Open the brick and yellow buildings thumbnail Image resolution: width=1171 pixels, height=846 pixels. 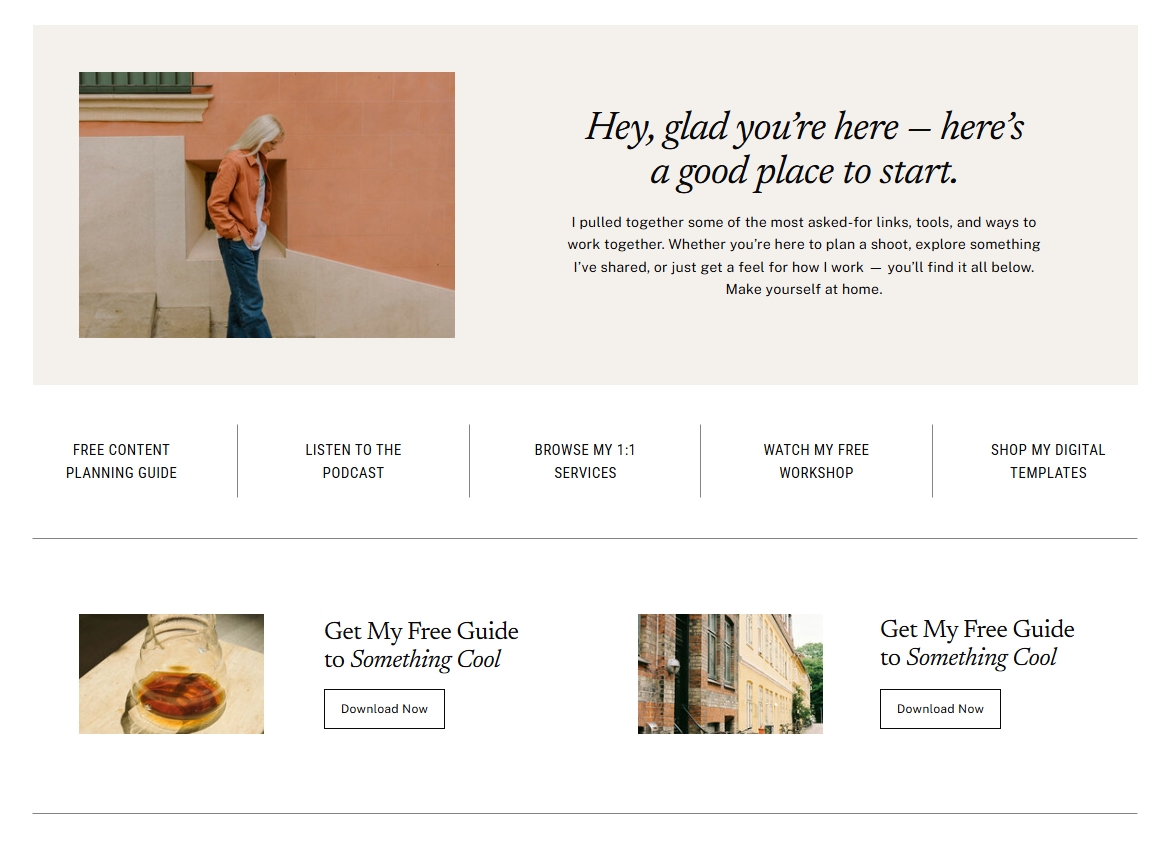tap(730, 674)
